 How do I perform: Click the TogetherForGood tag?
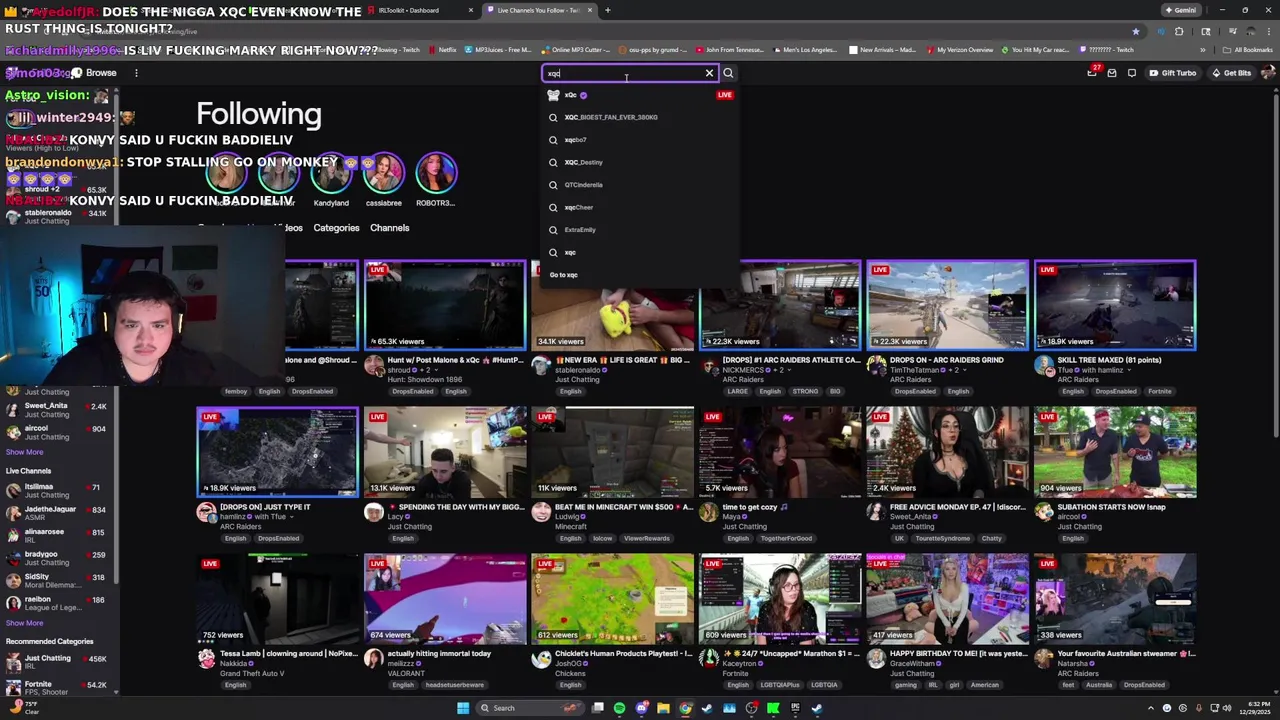pos(787,538)
